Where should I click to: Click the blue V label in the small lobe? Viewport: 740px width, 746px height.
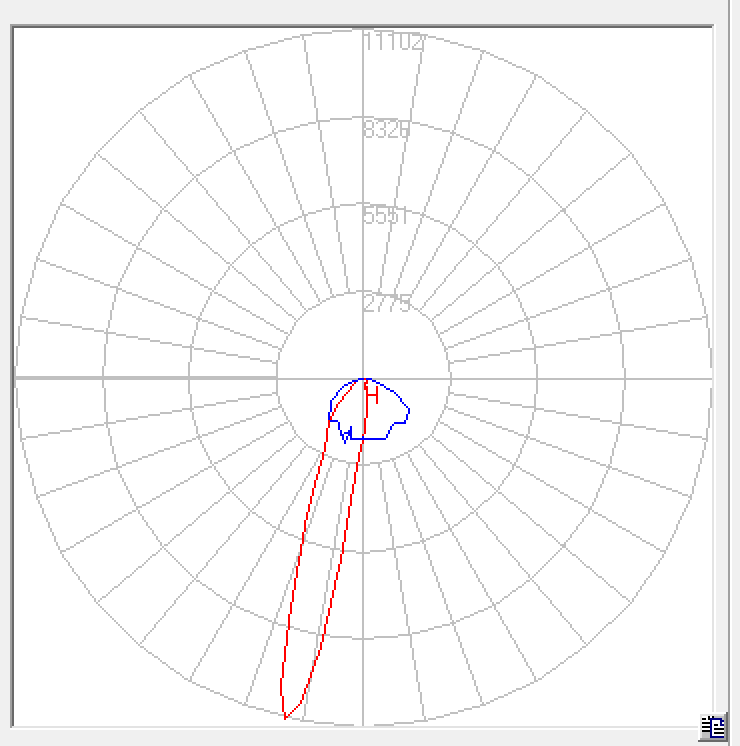[346, 434]
